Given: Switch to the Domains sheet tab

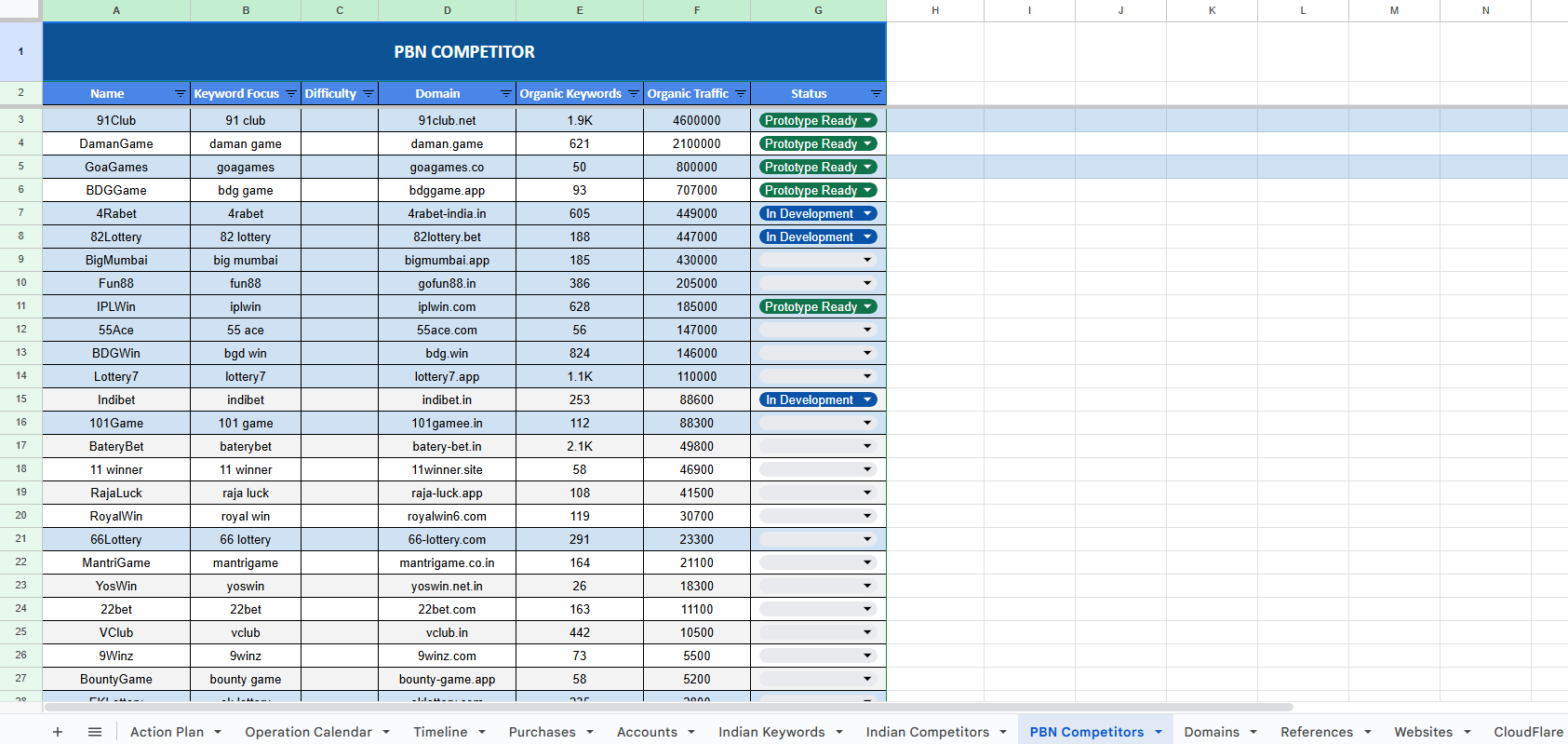Looking at the screenshot, I should point(1212,732).
